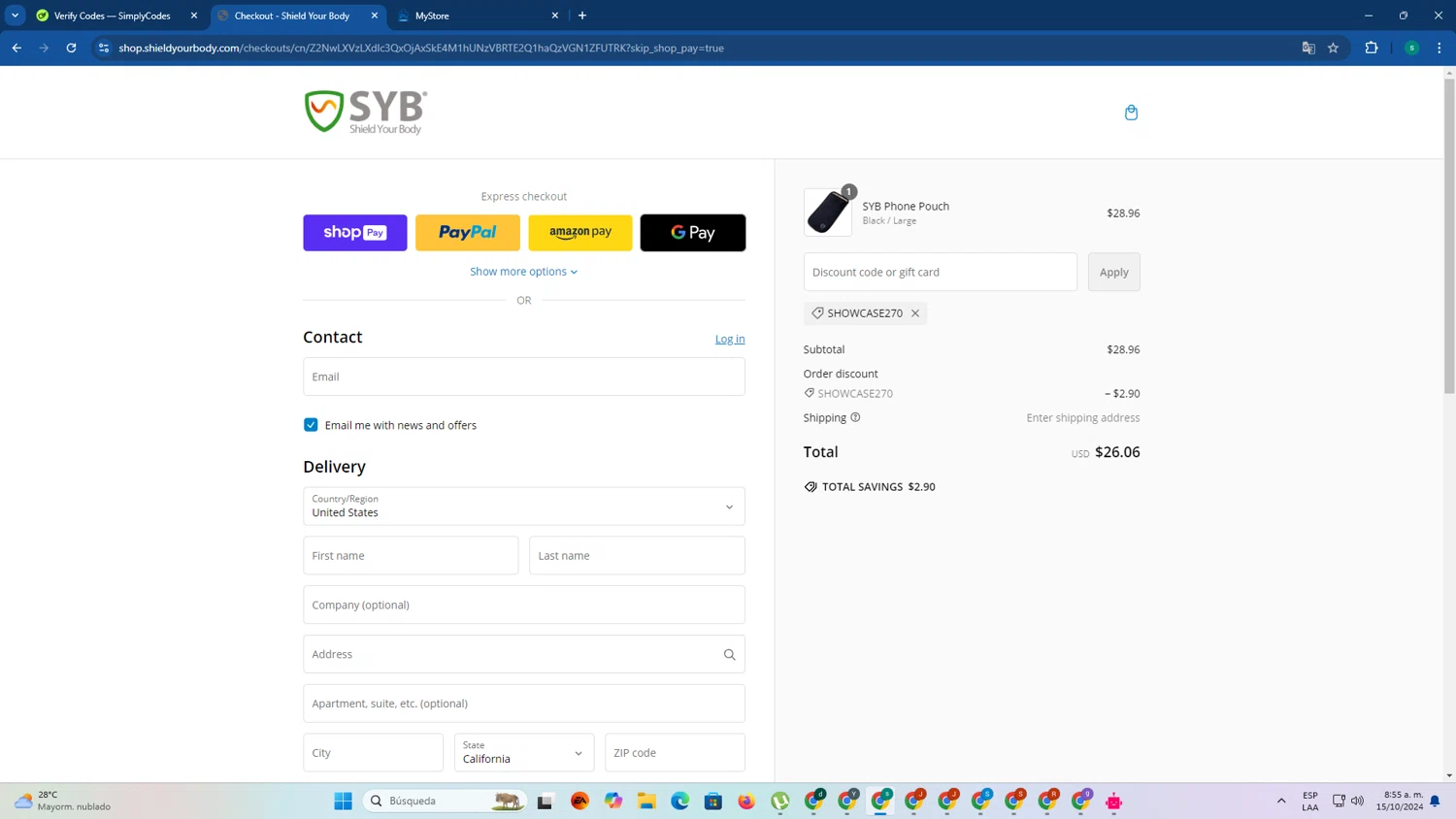
Task: Click the browser address bar URL
Action: 421,48
